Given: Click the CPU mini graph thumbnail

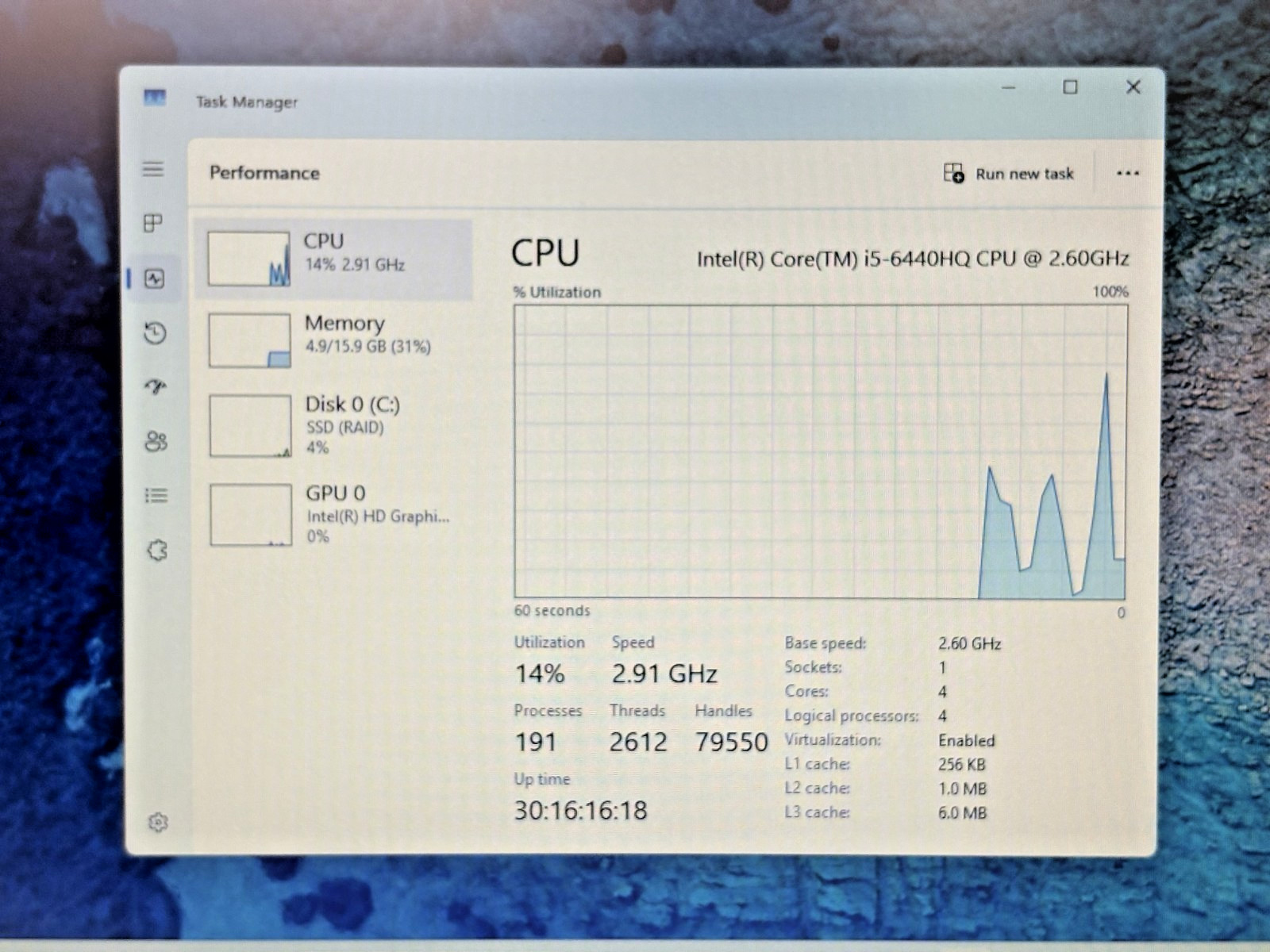Looking at the screenshot, I should pos(248,259).
